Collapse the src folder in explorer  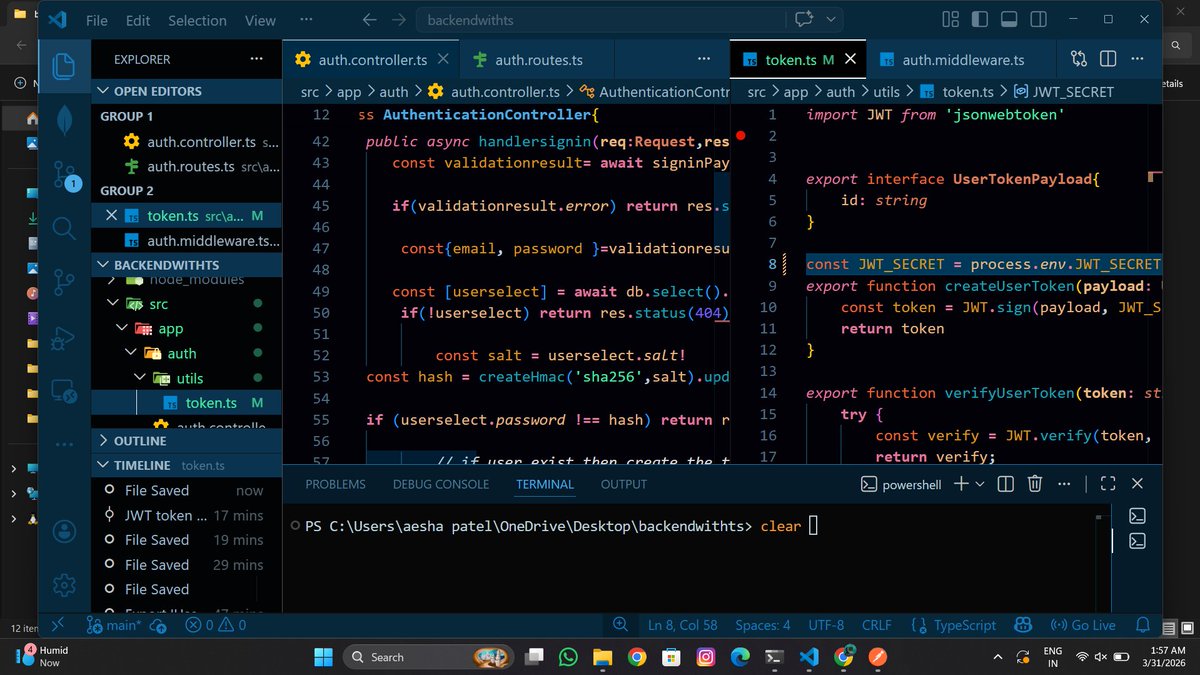pos(114,304)
